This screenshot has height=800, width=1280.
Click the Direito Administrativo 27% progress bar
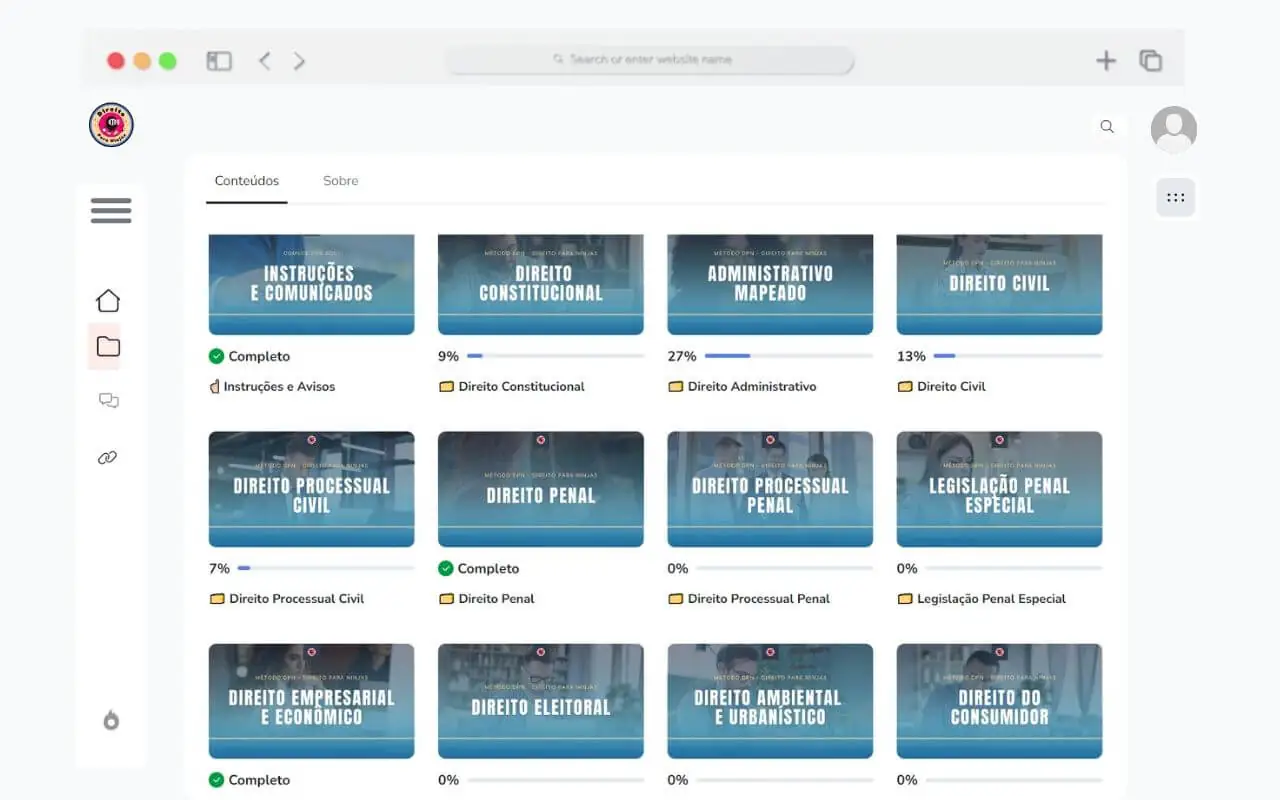tap(789, 356)
